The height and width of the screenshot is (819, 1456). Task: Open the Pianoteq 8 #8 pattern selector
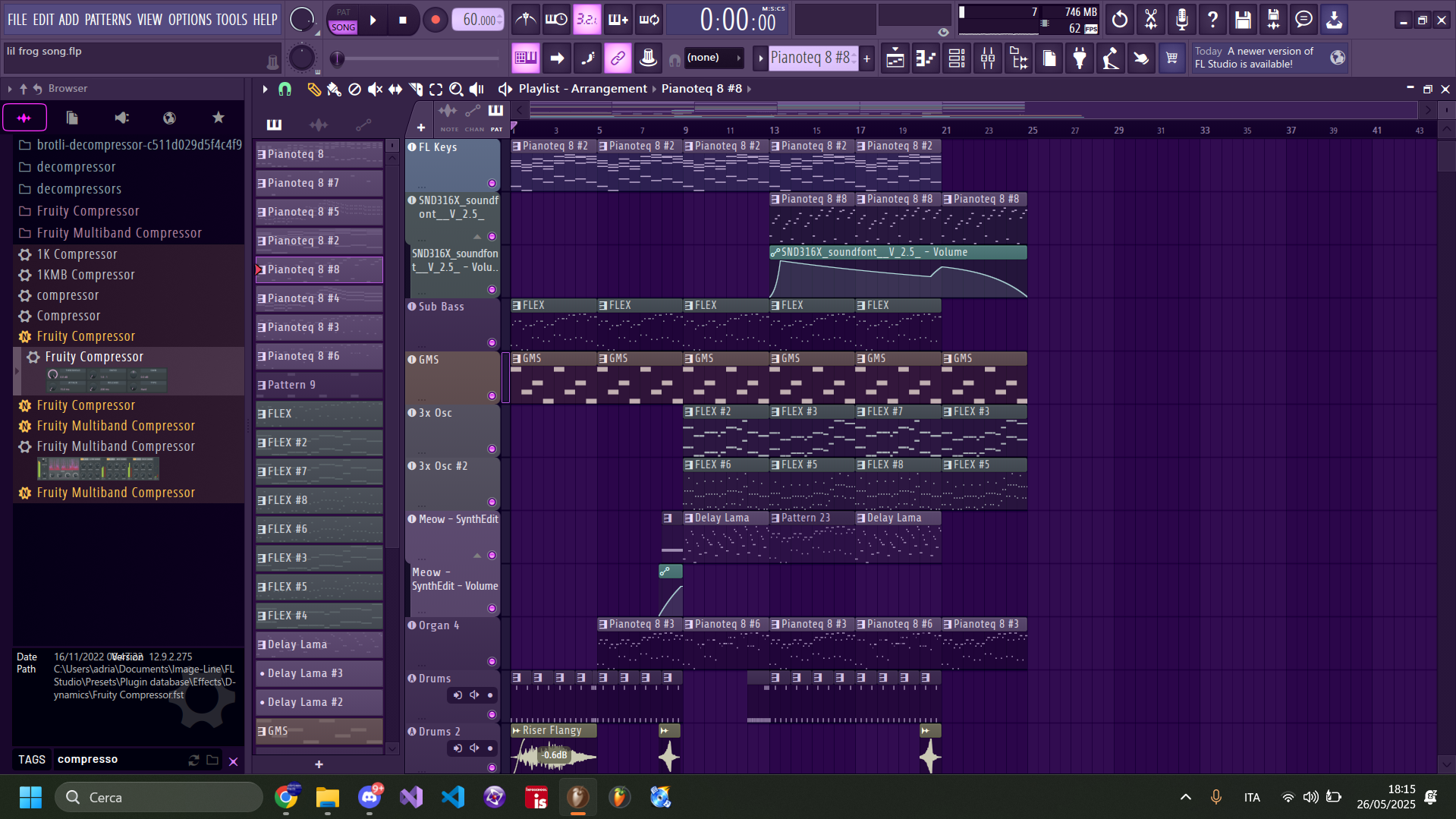click(813, 58)
